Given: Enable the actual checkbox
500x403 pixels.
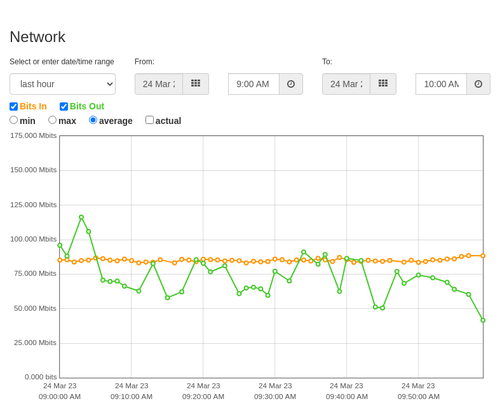Looking at the screenshot, I should point(150,120).
